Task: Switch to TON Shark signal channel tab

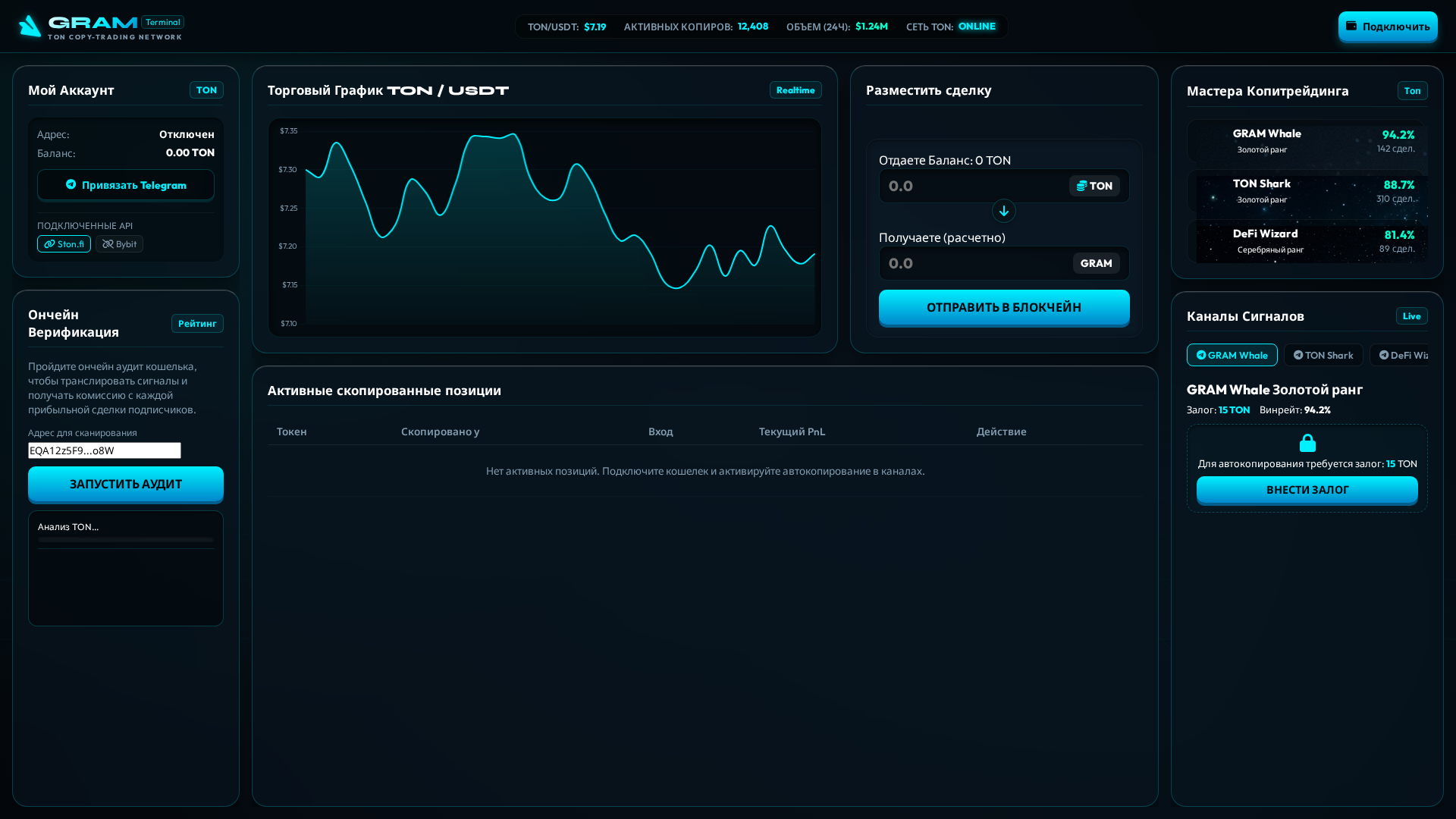Action: click(1323, 355)
